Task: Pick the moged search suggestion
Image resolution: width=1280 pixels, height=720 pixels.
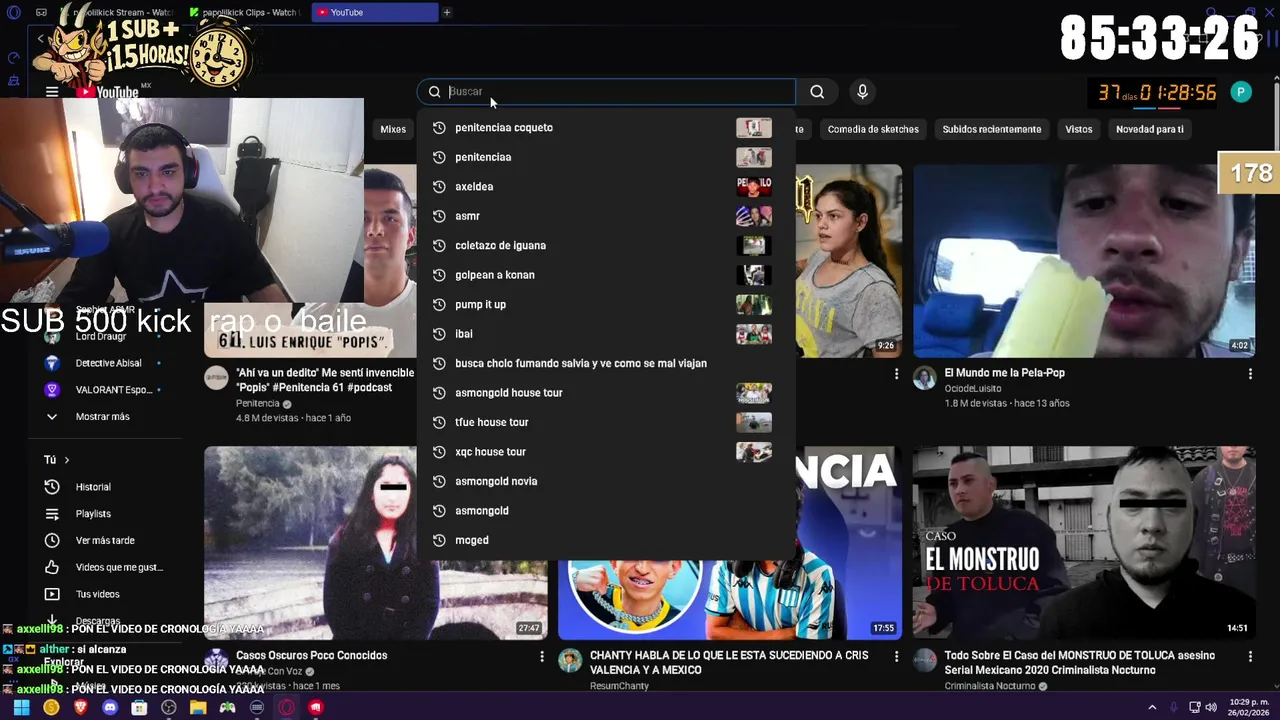Action: [x=606, y=540]
